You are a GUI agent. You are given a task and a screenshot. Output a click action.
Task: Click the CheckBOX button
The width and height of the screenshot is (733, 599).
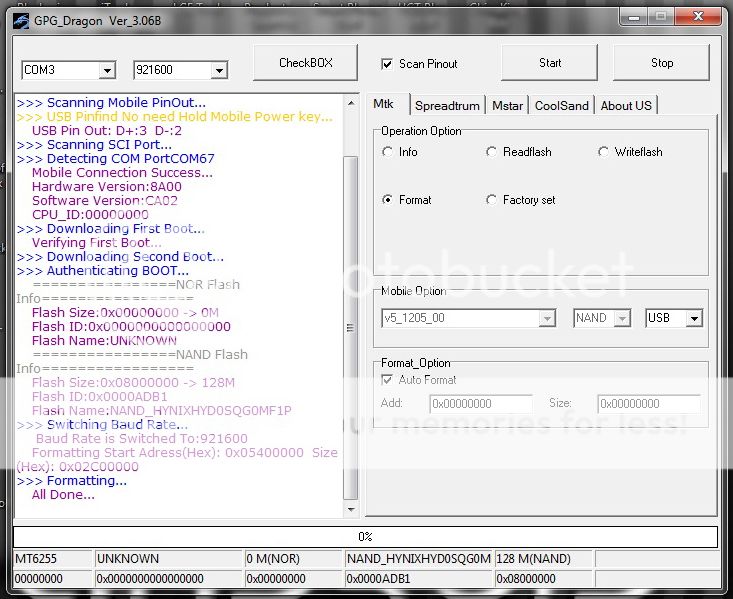[305, 63]
